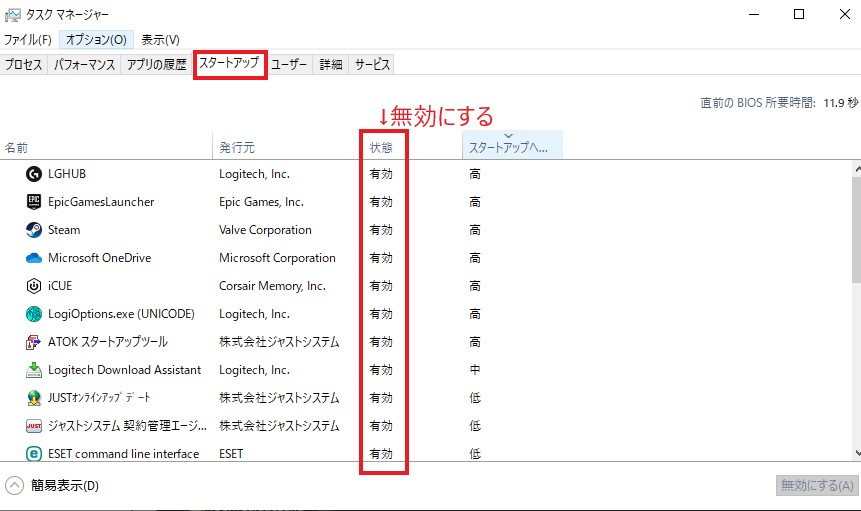The width and height of the screenshot is (861, 511).
Task: Click the 簡易表示(D) label
Action: [65, 486]
